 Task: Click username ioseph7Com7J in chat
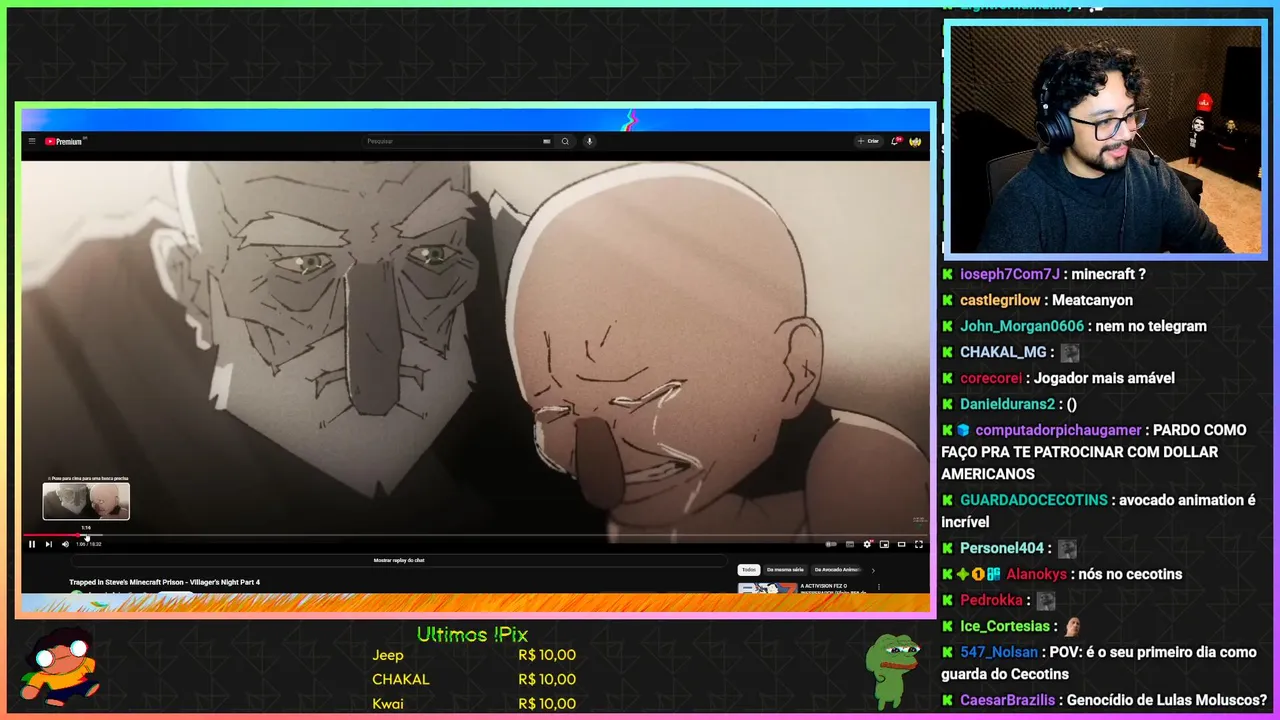[x=1009, y=274]
